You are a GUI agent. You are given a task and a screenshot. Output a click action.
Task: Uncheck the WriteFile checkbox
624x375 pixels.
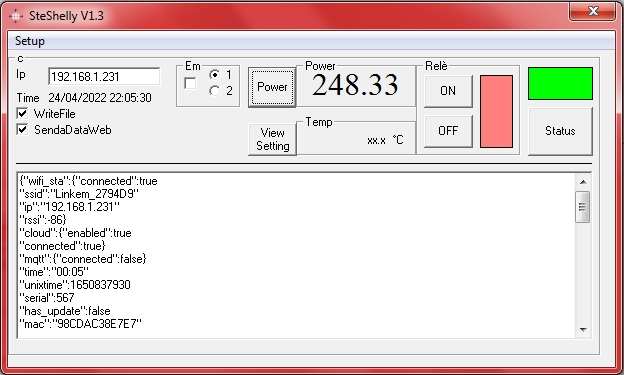(22, 114)
